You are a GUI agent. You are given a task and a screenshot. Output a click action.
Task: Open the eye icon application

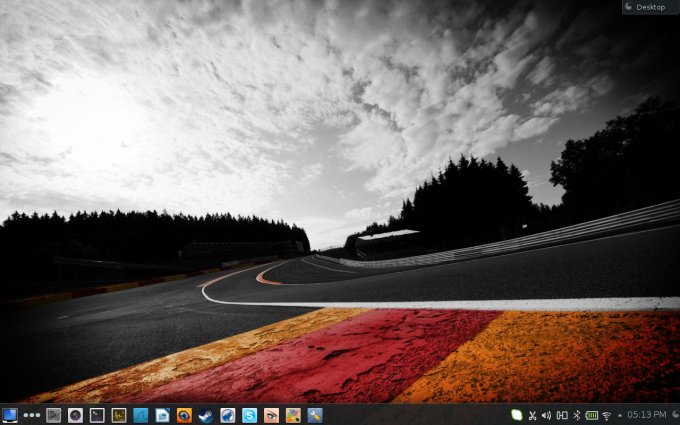point(271,415)
